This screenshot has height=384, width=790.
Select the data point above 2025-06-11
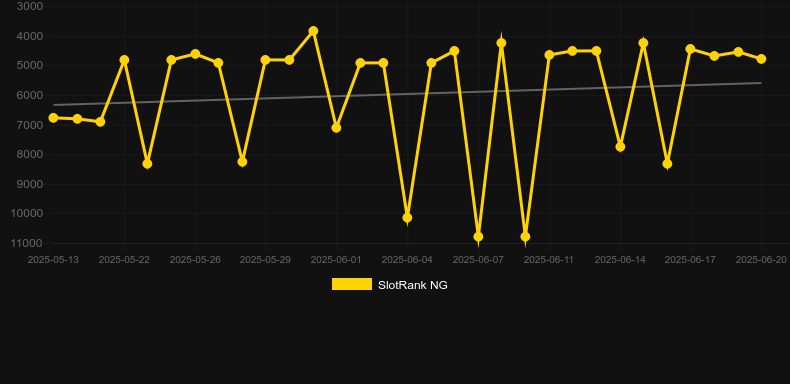point(549,54)
